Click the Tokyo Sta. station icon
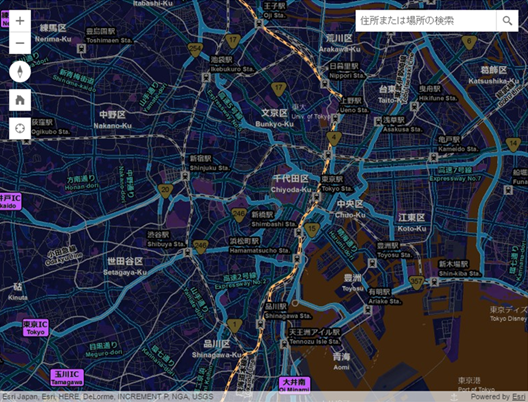Viewport: 528px width, 402px height. 316,196
